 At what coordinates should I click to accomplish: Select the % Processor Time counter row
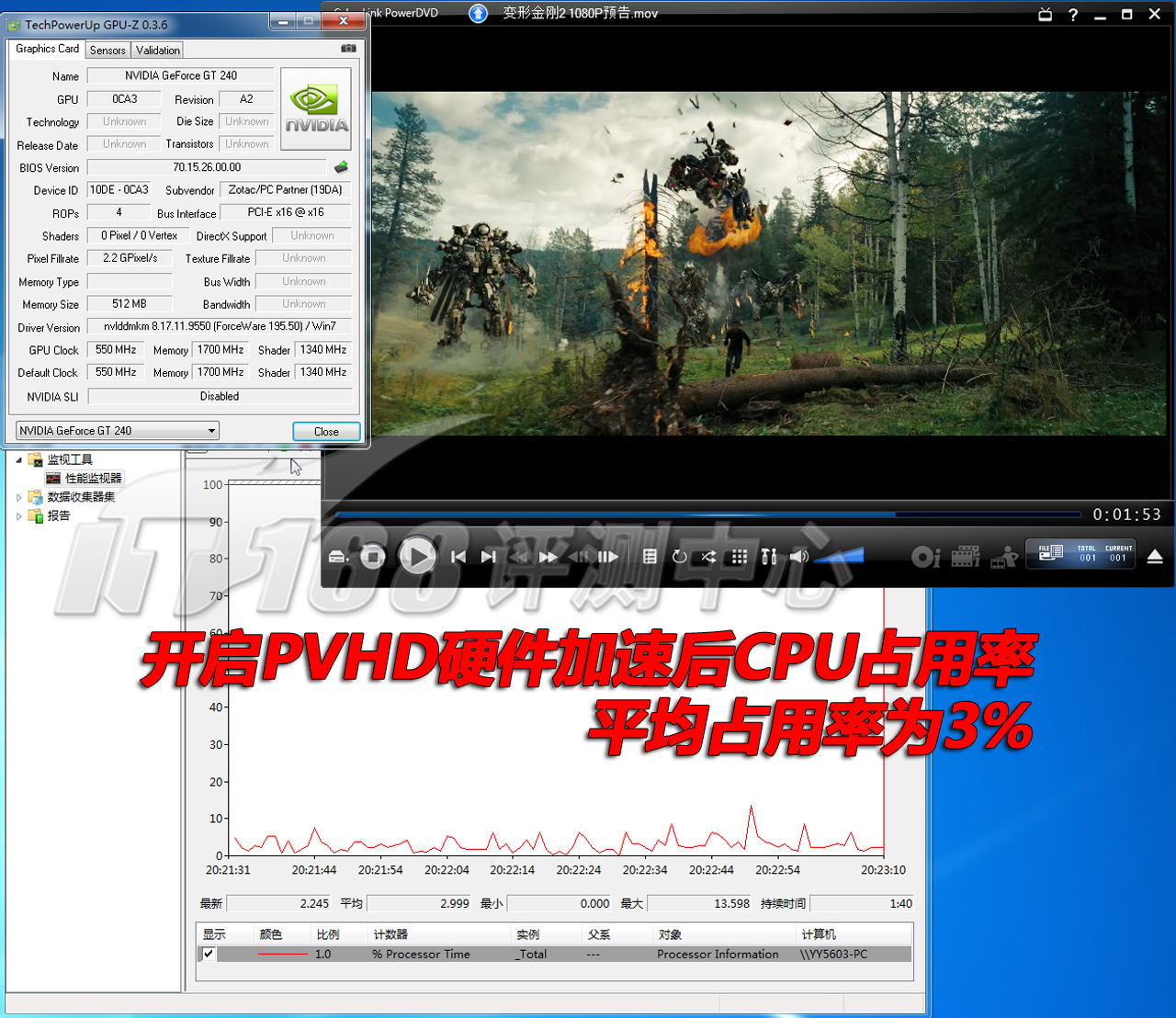click(x=555, y=955)
